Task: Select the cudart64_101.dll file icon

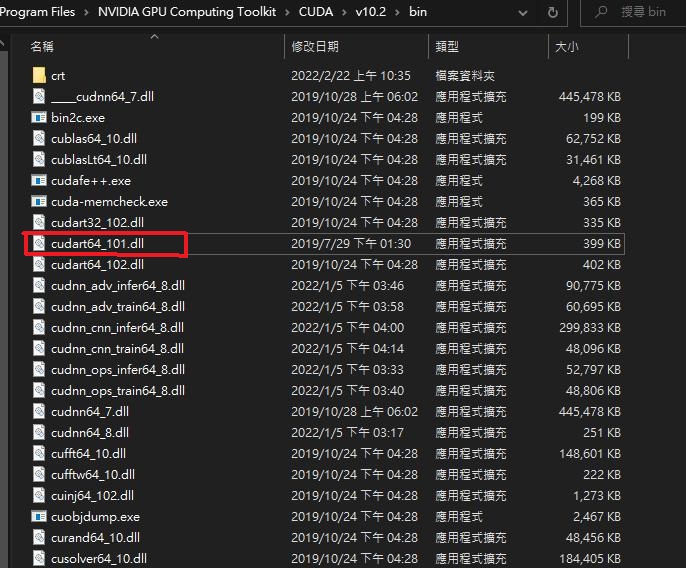Action: point(39,243)
